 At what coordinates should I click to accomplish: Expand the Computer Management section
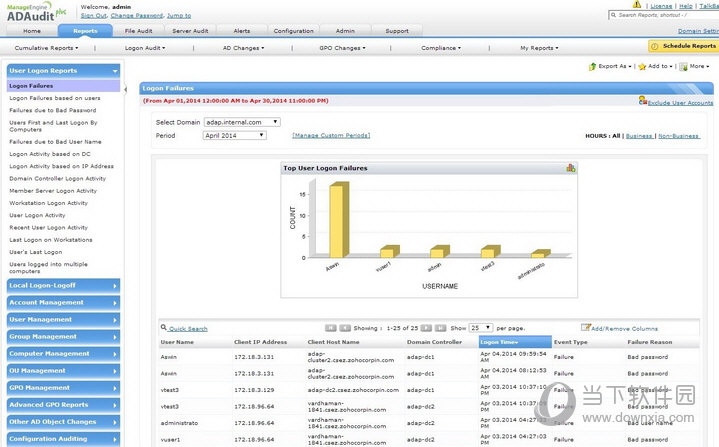(63, 353)
